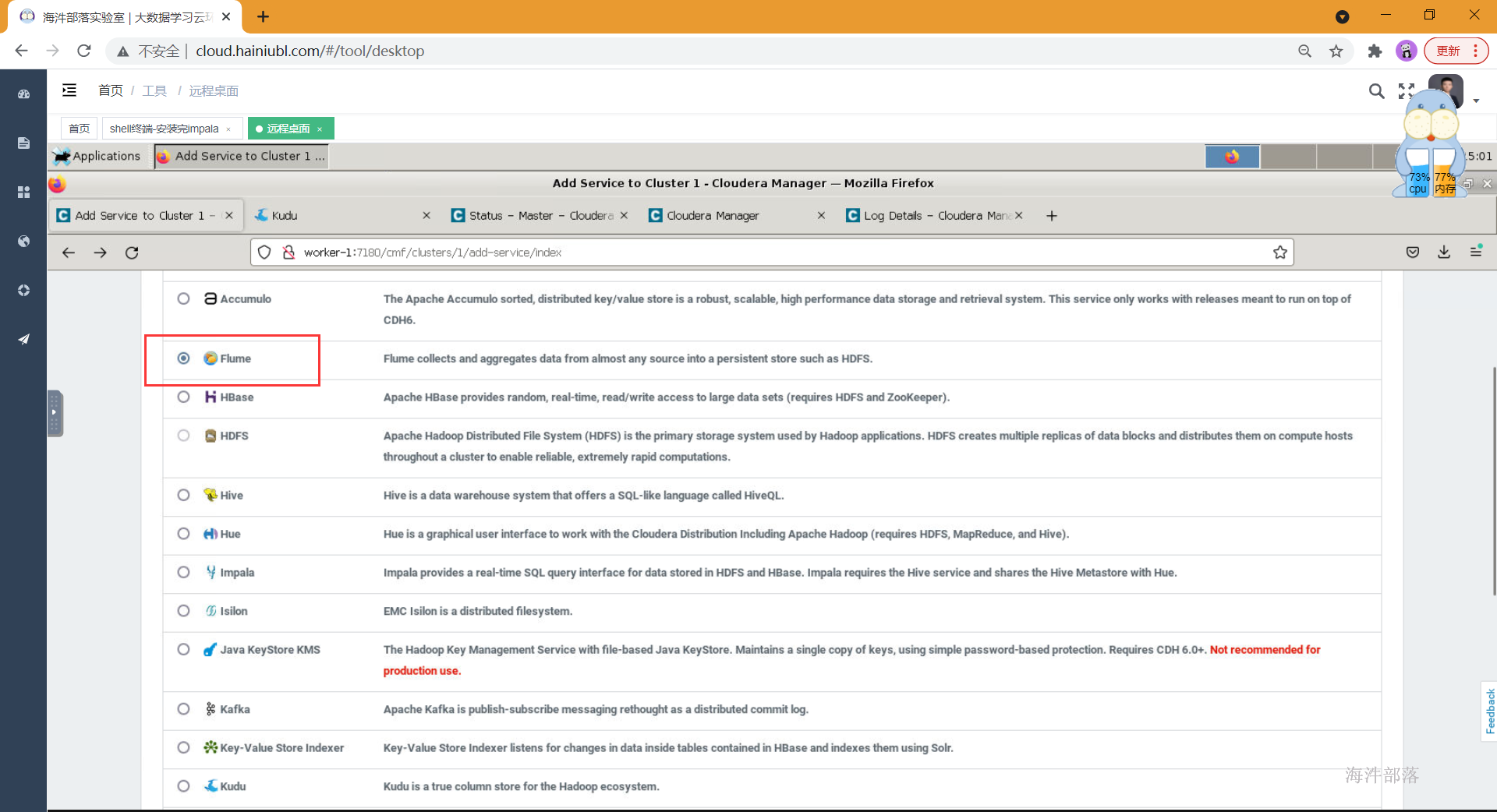Click the Firefox URL address field
Viewport: 1497px width, 812px height.
(x=772, y=252)
